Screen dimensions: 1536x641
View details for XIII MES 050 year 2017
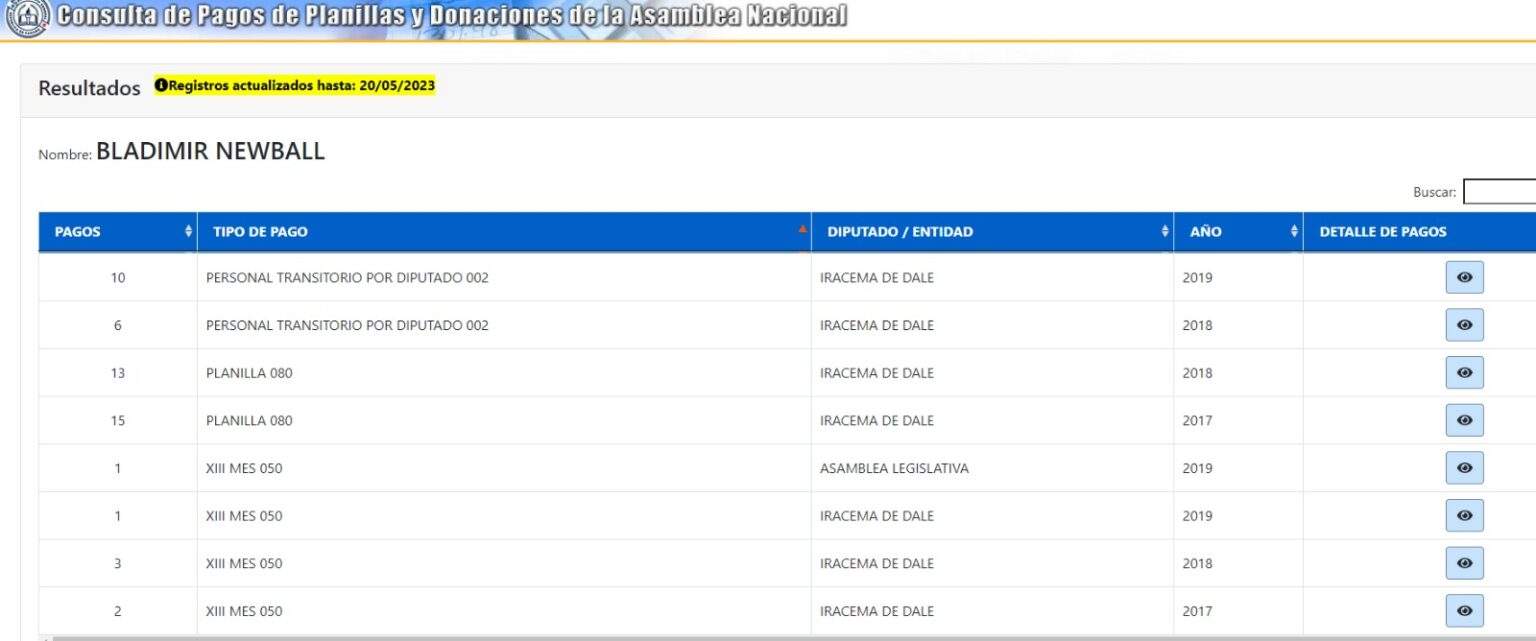tap(1464, 611)
